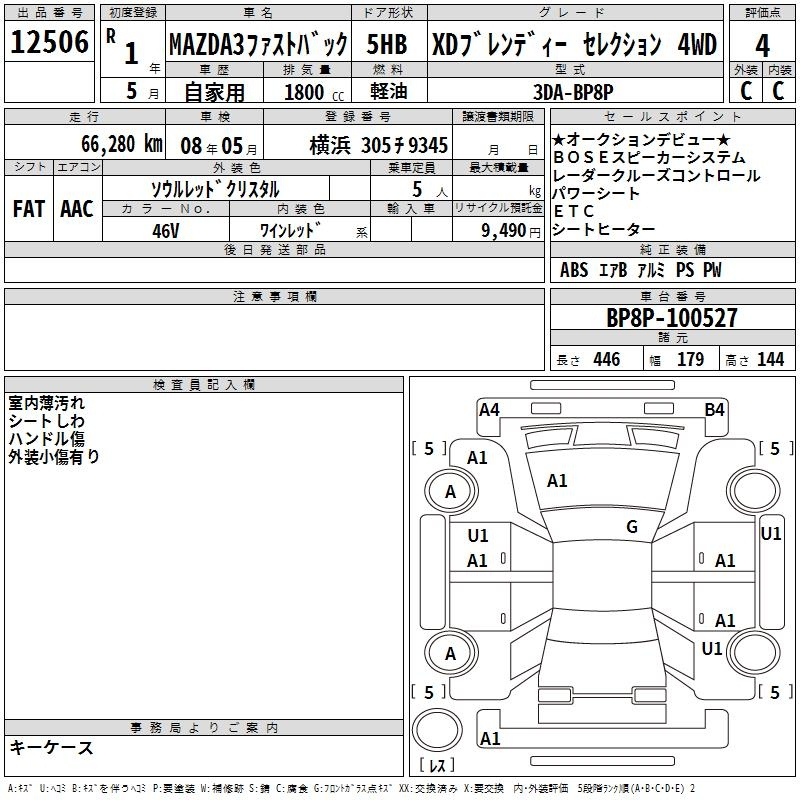Select the seating capacity 5人
800x800 pixels.
430,190
